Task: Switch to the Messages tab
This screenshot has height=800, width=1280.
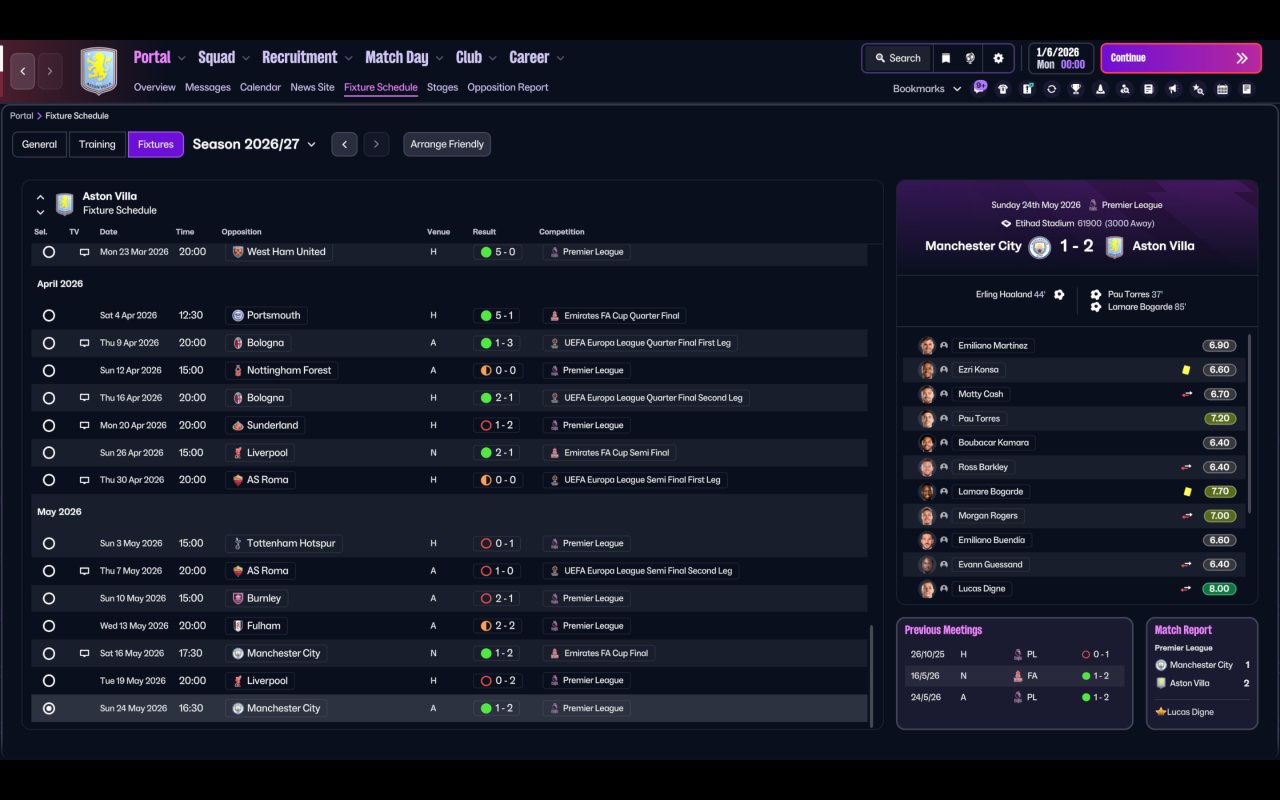Action: pyautogui.click(x=208, y=87)
